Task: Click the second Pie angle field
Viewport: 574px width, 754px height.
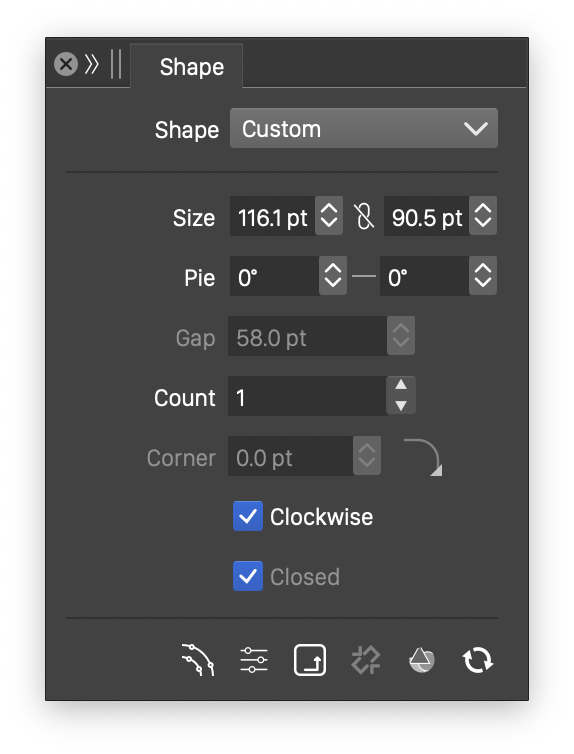Action: (x=424, y=276)
